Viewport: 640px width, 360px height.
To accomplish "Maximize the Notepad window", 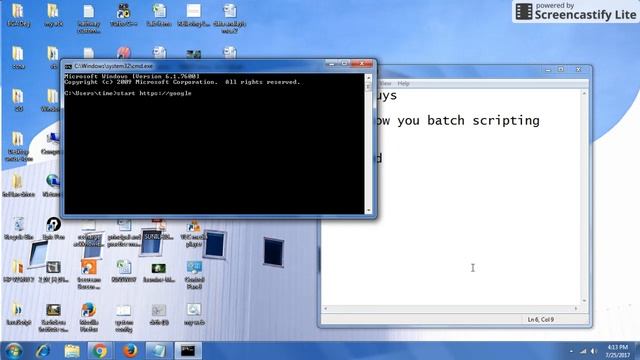I will 561,70.
